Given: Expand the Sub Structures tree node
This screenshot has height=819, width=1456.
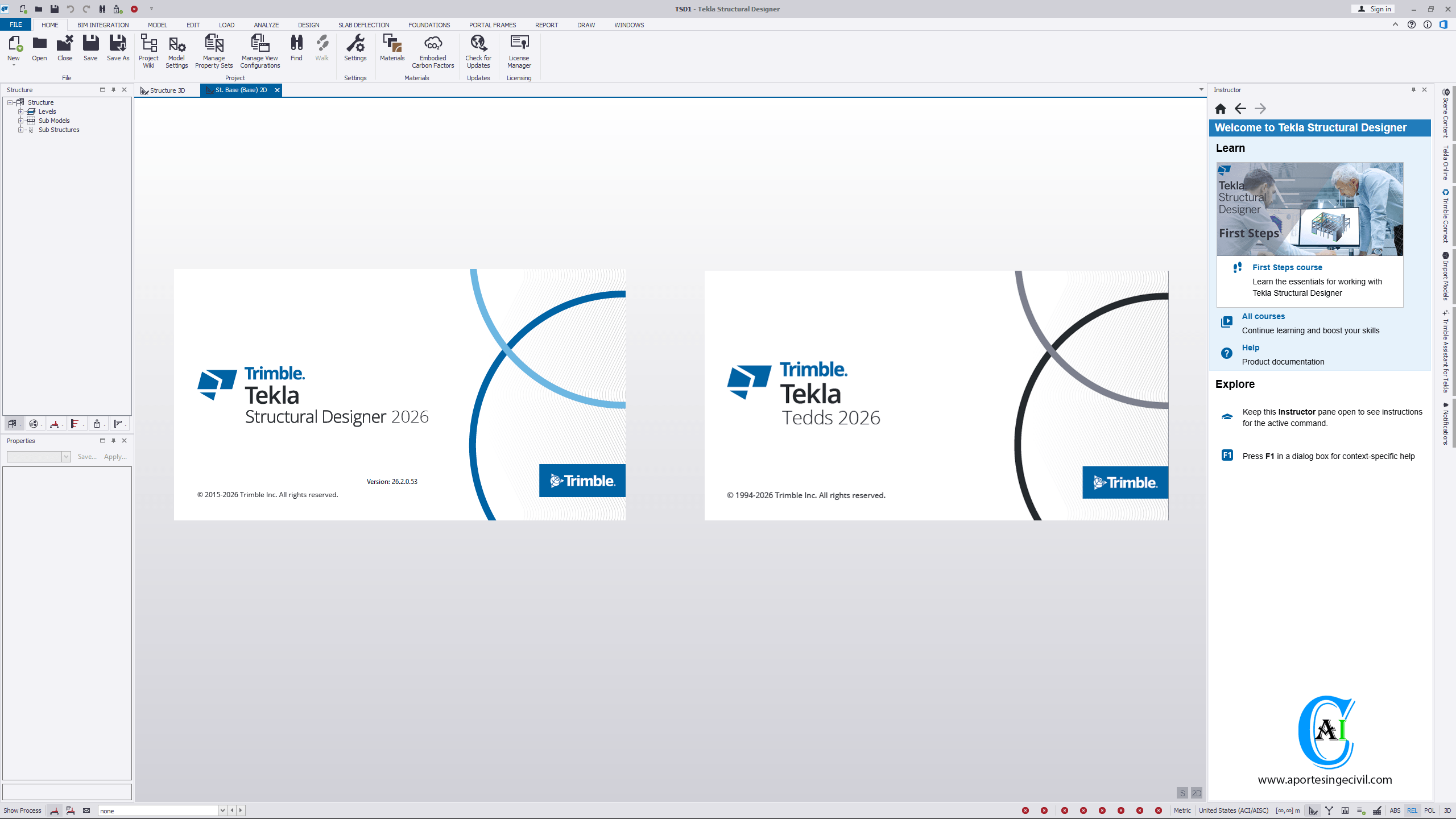Looking at the screenshot, I should [20, 130].
